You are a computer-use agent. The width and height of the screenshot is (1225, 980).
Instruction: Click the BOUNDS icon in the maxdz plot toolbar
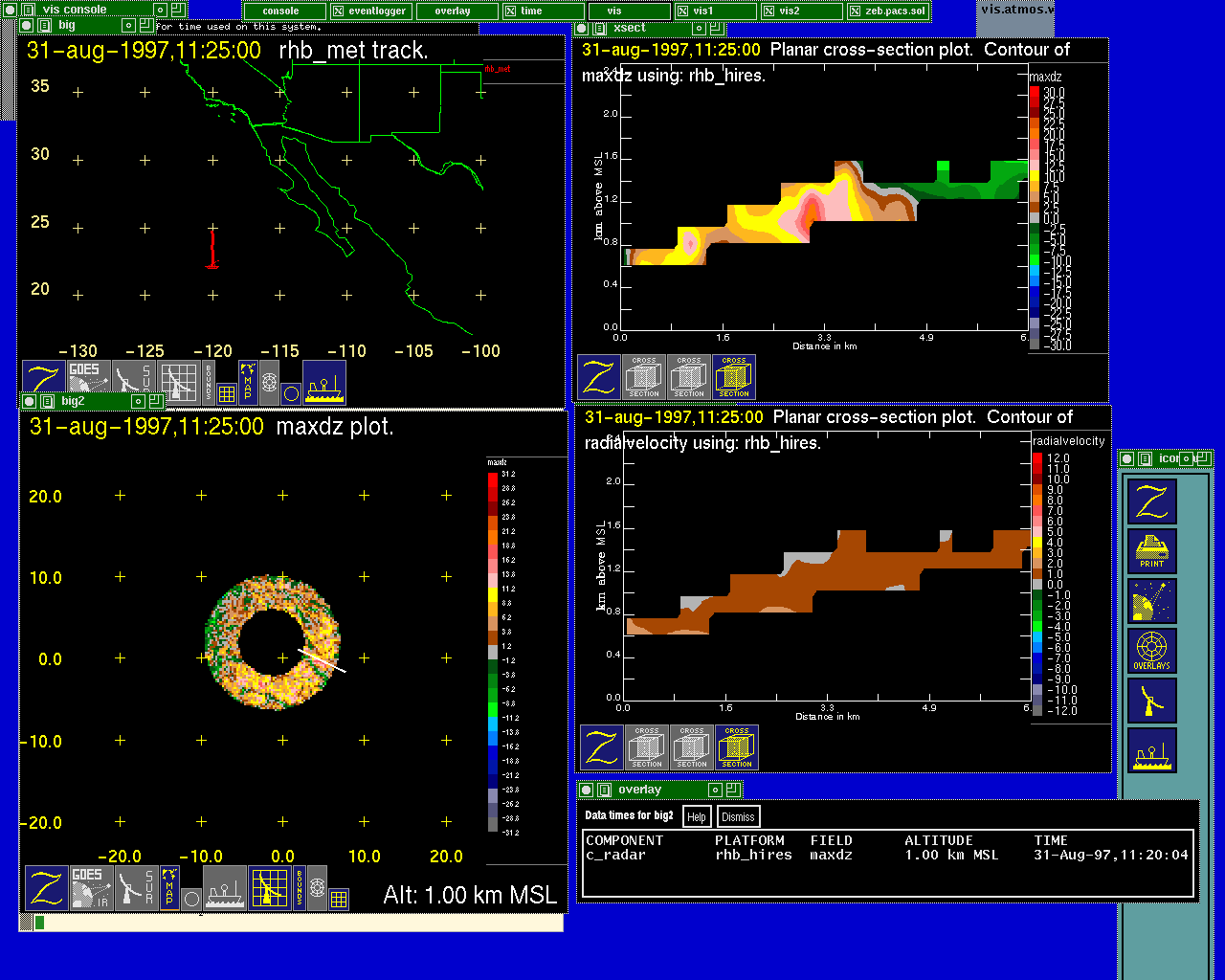click(x=299, y=887)
